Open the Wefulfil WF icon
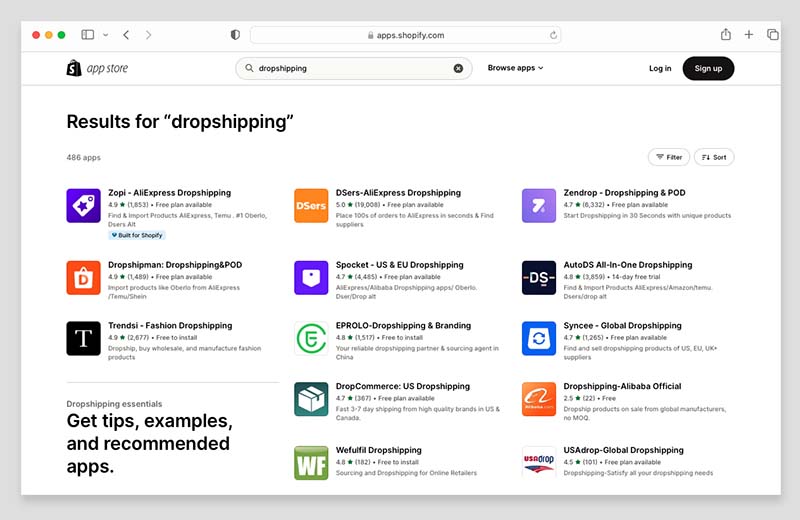The height and width of the screenshot is (520, 800). 311,463
